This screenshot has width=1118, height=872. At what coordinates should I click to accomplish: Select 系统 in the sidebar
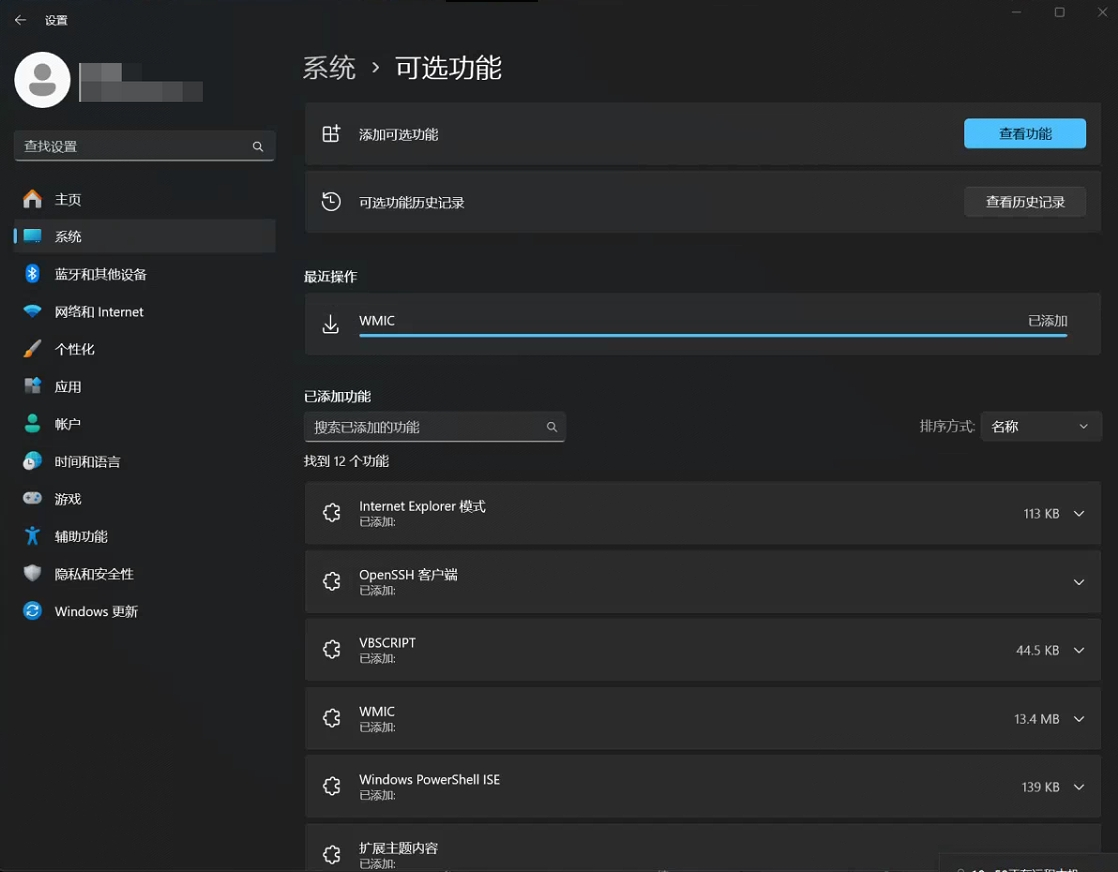point(145,236)
